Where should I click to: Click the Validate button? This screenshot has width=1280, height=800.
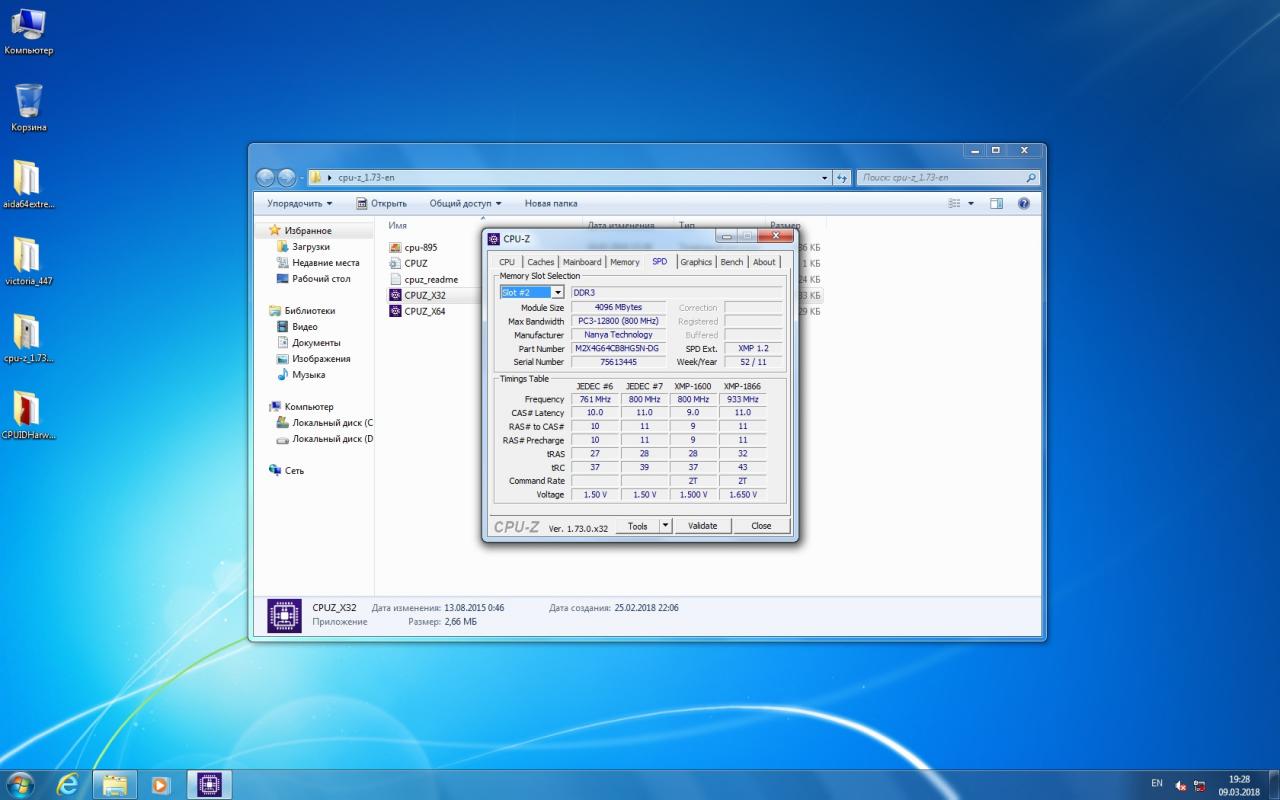click(x=702, y=526)
